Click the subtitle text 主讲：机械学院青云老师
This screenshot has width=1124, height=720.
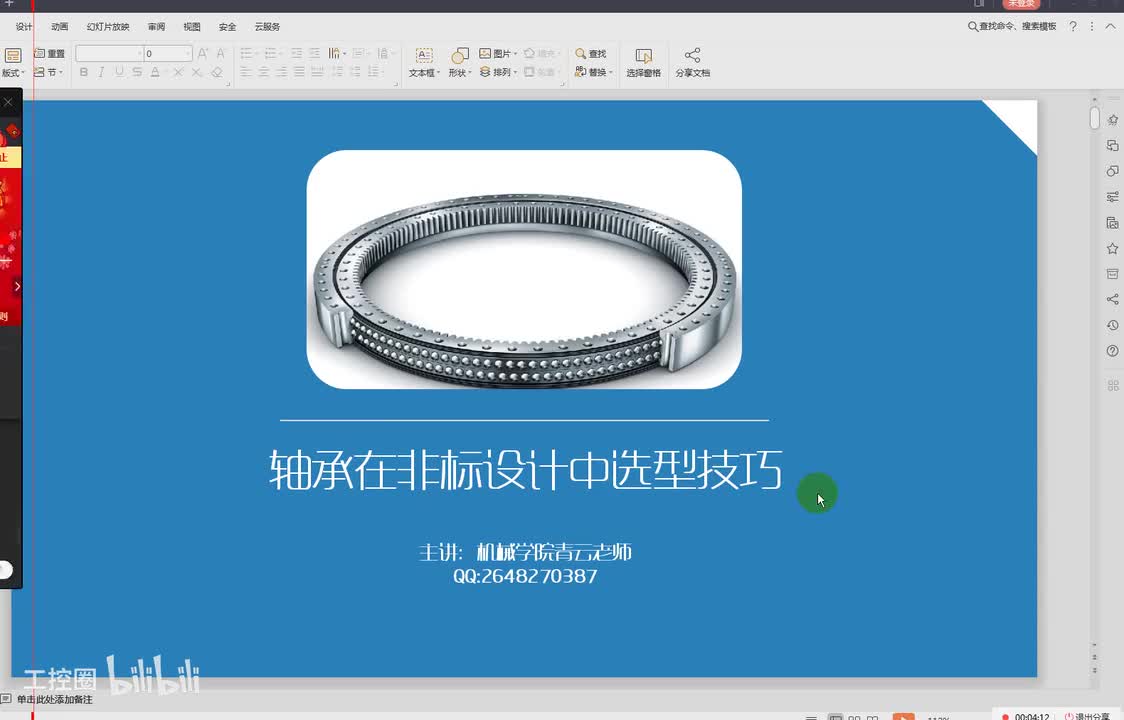point(525,552)
